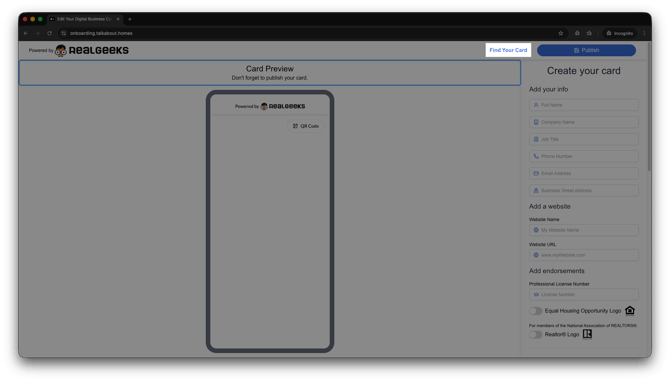This screenshot has height=382, width=670.
Task: Enable Equal Housing Opportunity Logo toggle
Action: point(535,311)
